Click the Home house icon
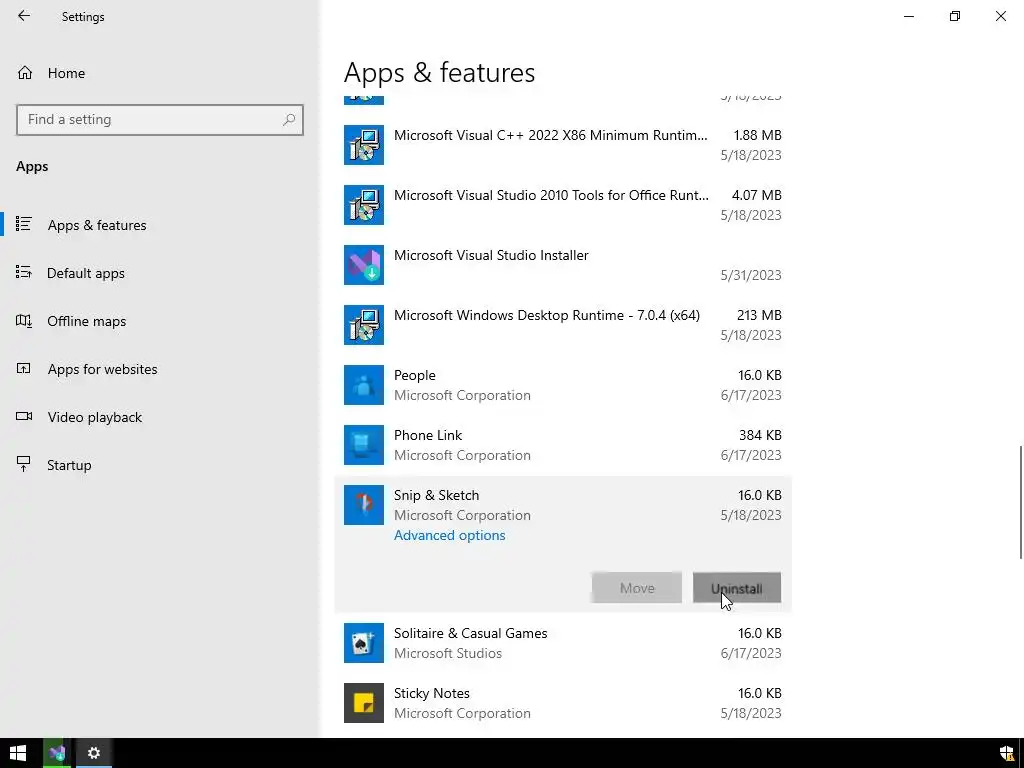The image size is (1024, 768). pos(25,72)
